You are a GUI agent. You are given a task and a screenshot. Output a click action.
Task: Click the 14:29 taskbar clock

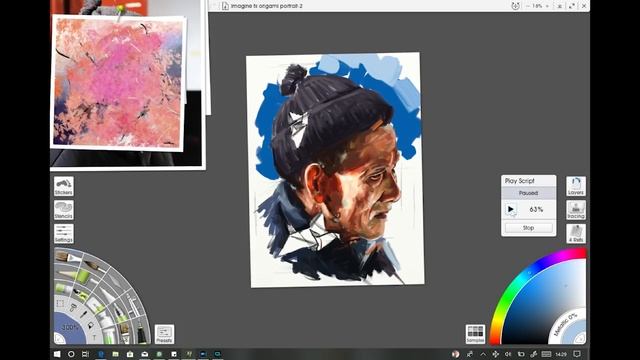(x=561, y=354)
